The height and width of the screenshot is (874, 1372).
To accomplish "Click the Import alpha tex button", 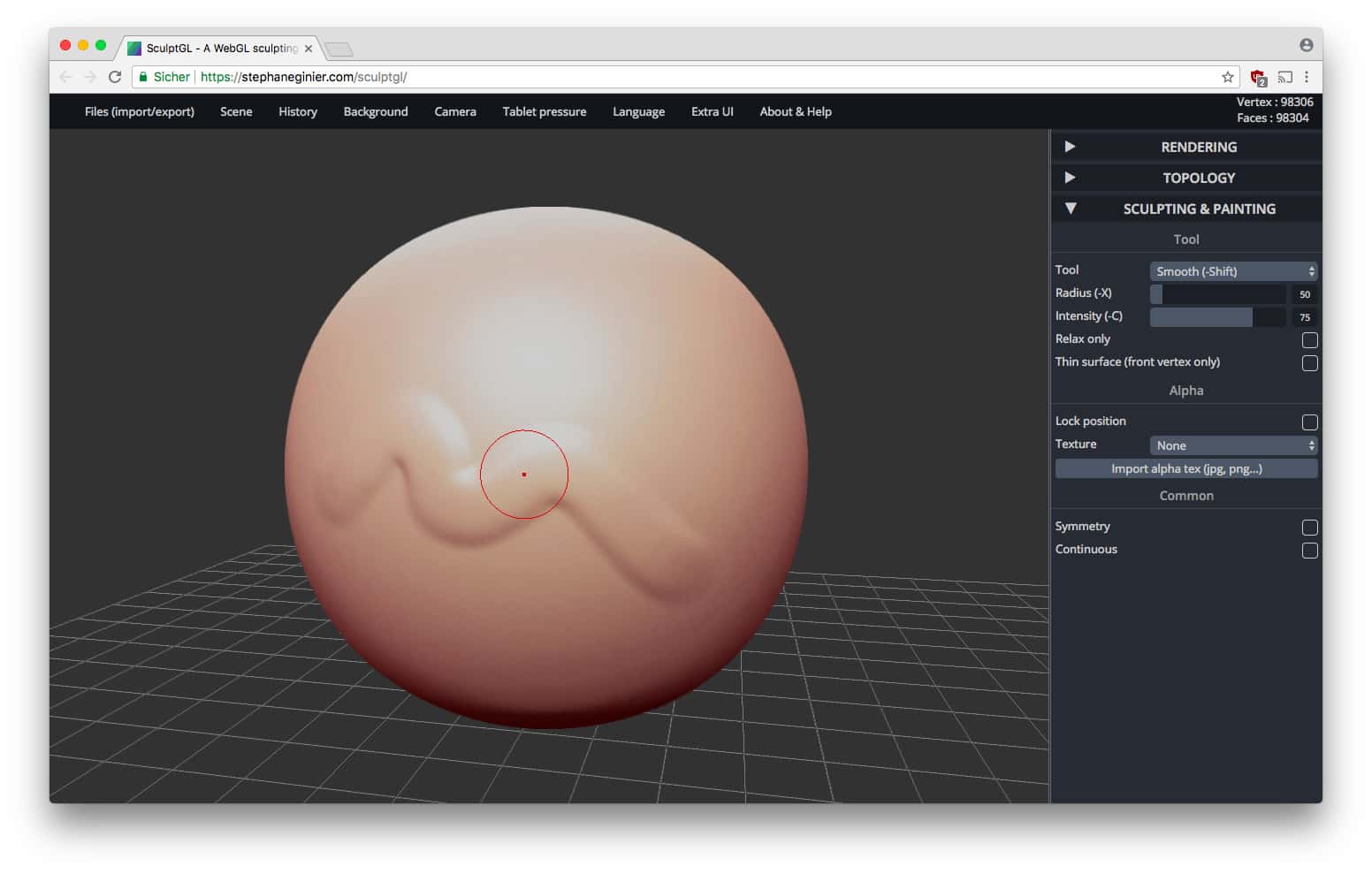I will [x=1185, y=468].
